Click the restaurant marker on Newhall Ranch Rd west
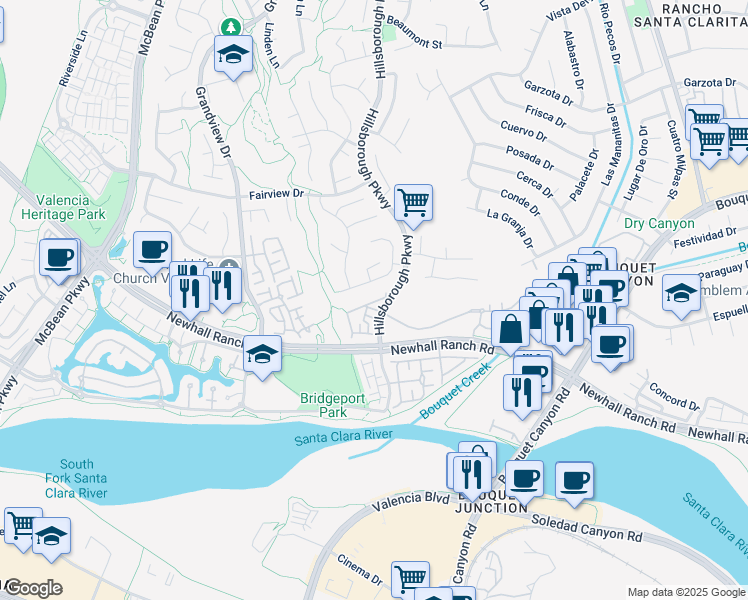The width and height of the screenshot is (748, 600). pyautogui.click(x=190, y=297)
